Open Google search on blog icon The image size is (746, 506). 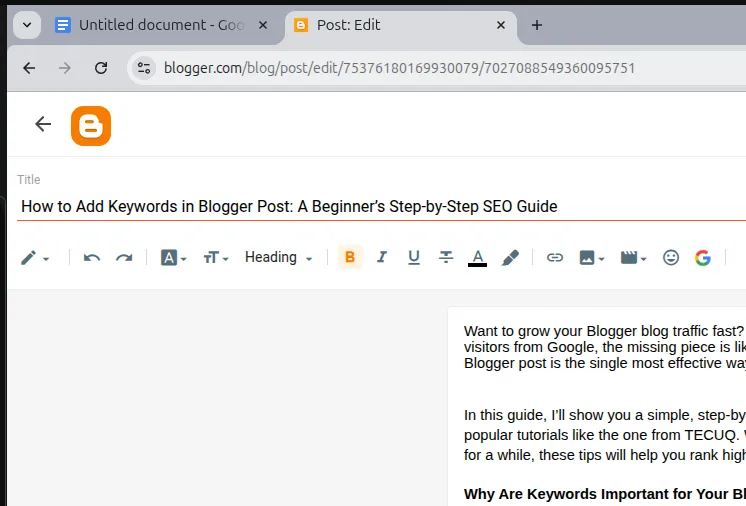pos(703,258)
